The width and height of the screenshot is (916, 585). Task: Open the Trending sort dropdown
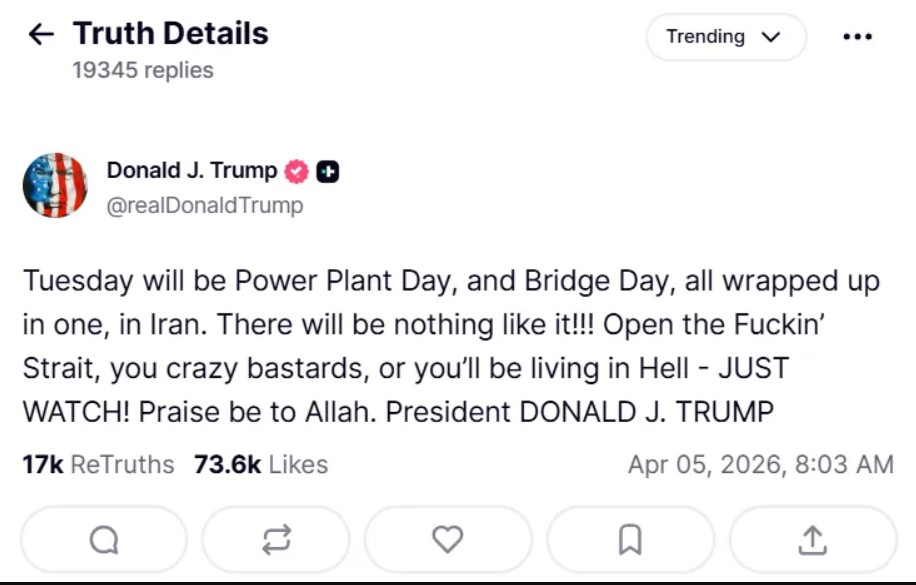(x=725, y=36)
